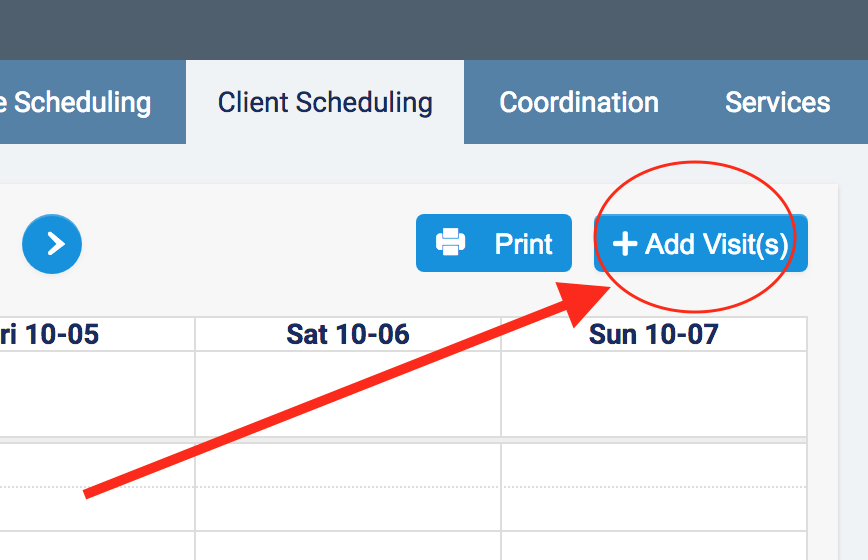Open the Coordination tab

[x=579, y=102]
